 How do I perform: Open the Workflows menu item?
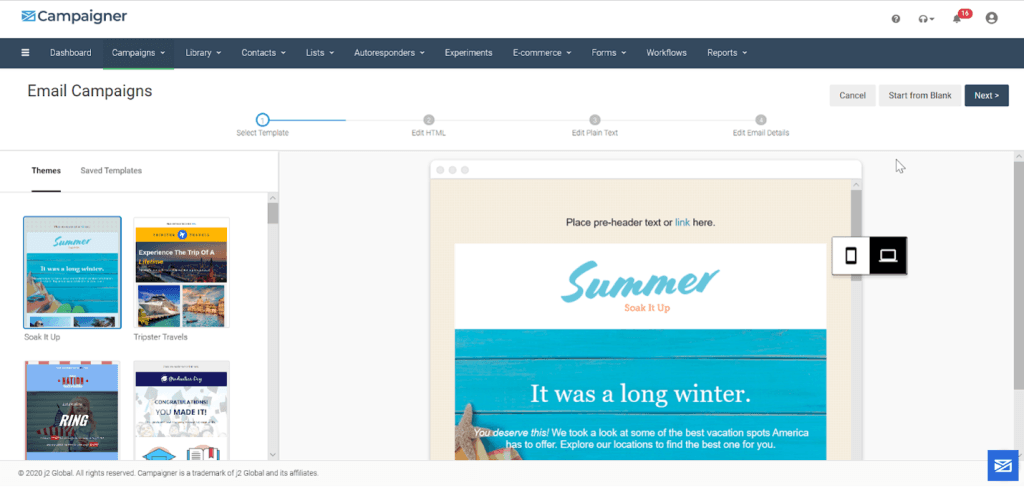click(x=666, y=53)
